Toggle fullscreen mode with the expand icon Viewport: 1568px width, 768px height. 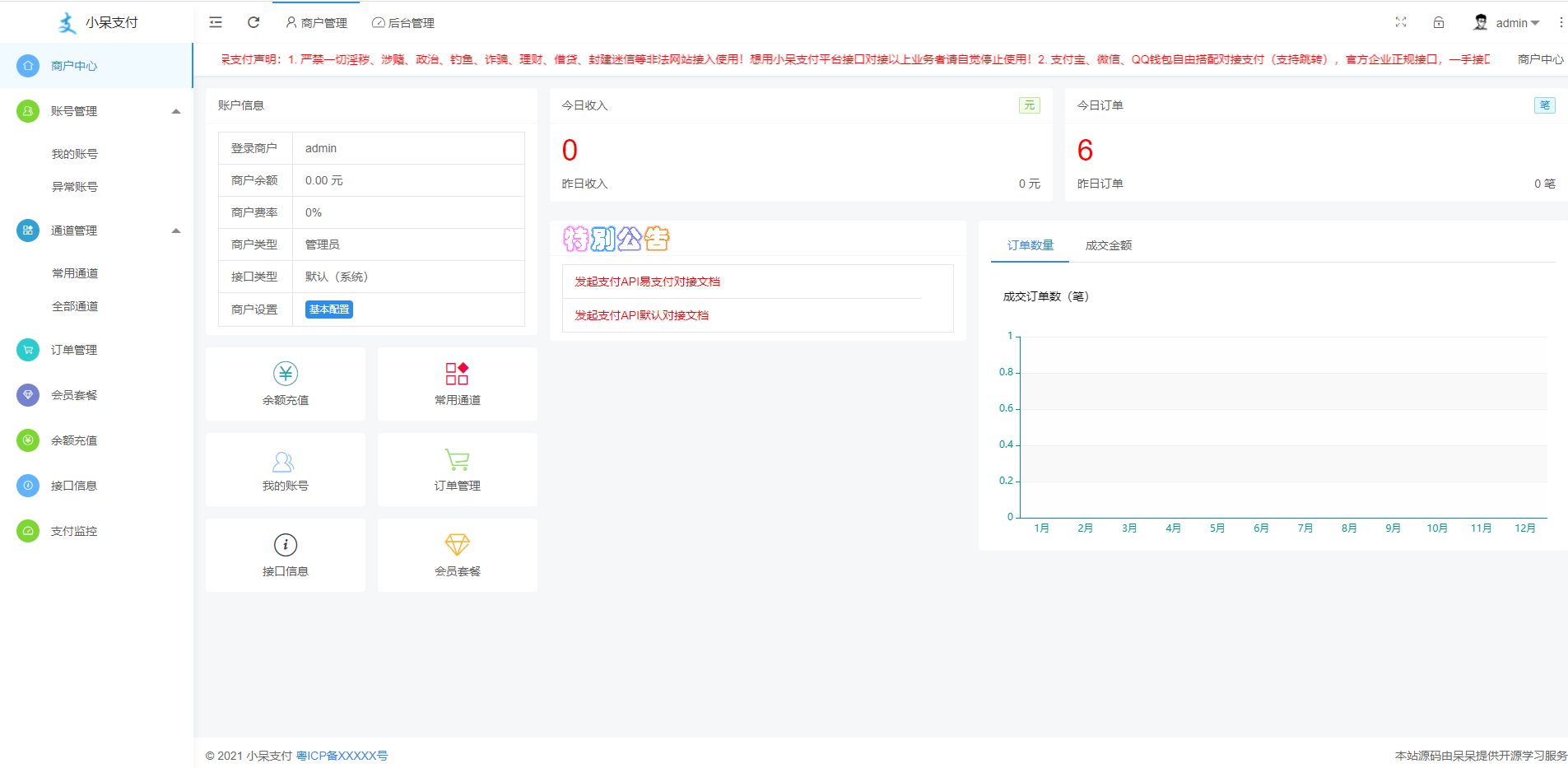(x=1401, y=22)
